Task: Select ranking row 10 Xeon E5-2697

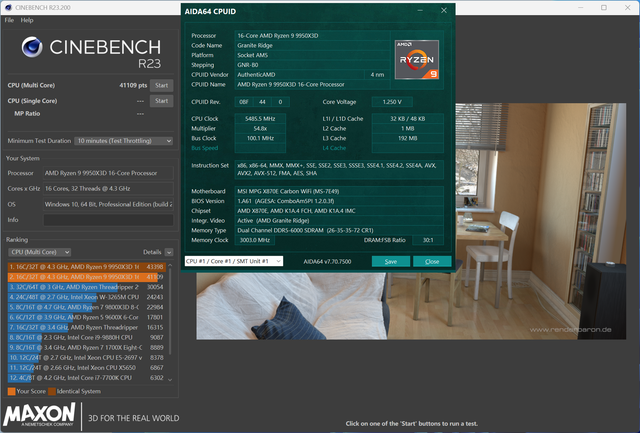Action: [86, 358]
